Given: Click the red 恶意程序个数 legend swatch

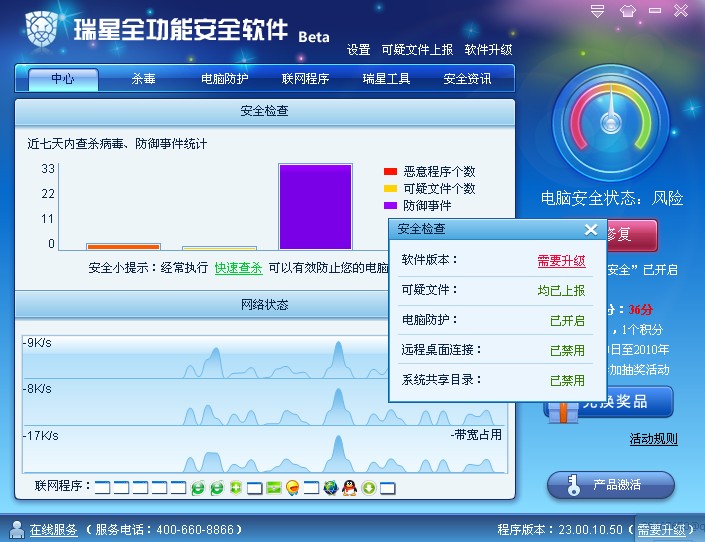Looking at the screenshot, I should tap(390, 171).
